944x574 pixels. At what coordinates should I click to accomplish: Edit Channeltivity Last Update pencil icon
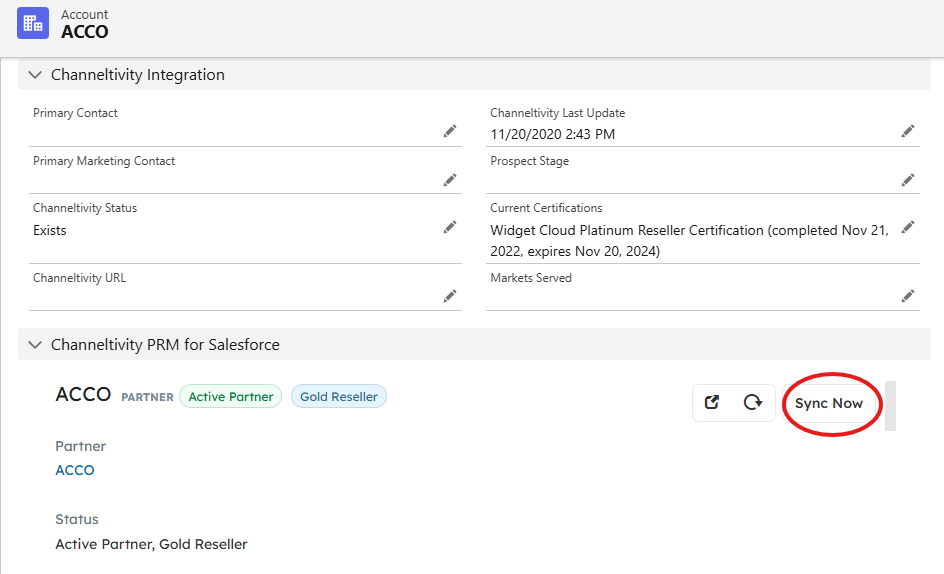908,131
